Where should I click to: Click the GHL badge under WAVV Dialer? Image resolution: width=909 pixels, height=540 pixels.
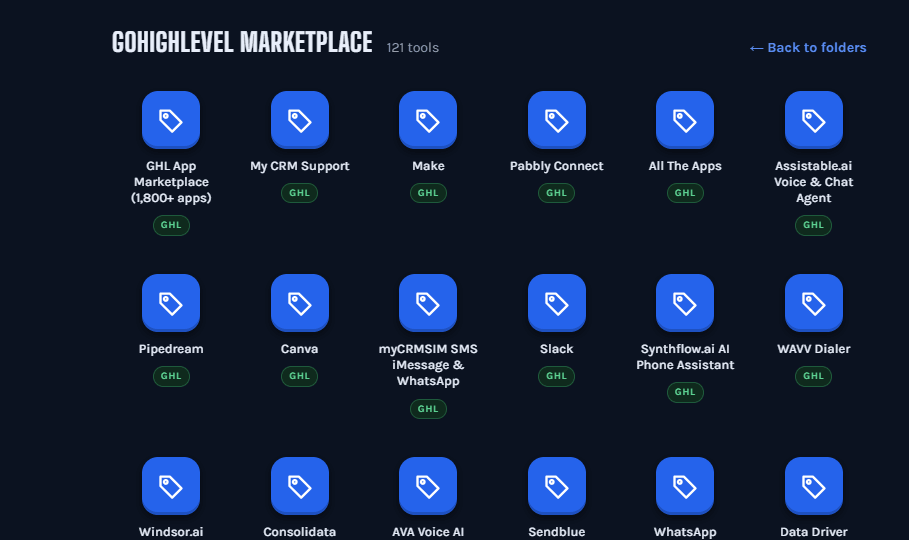(813, 376)
